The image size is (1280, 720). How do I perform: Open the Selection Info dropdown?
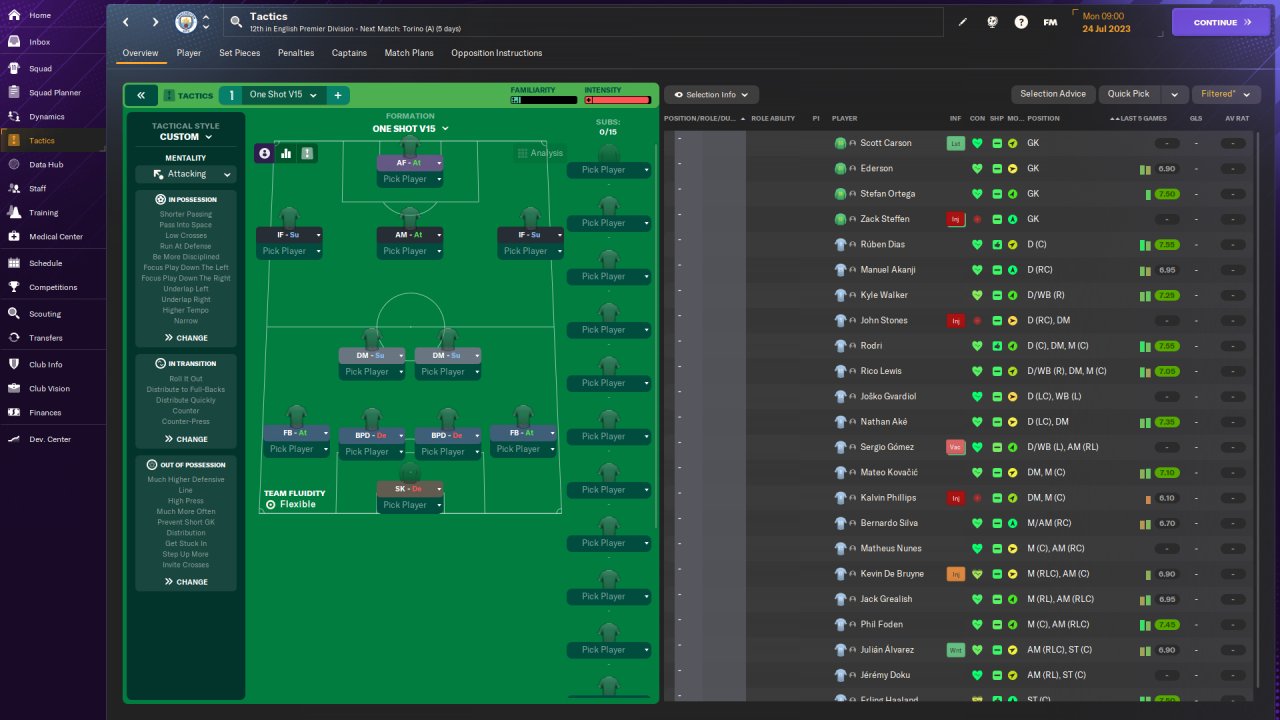click(x=711, y=94)
